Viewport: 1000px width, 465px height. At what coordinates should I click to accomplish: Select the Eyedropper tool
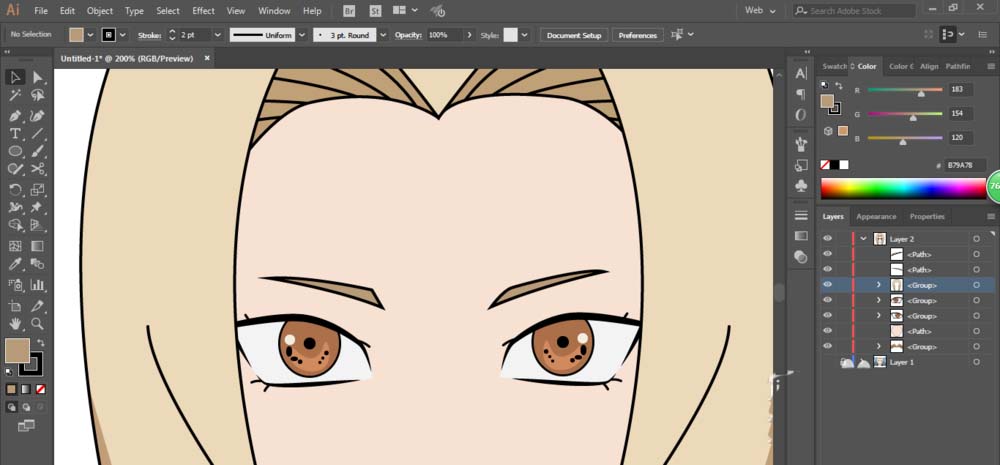click(15, 264)
